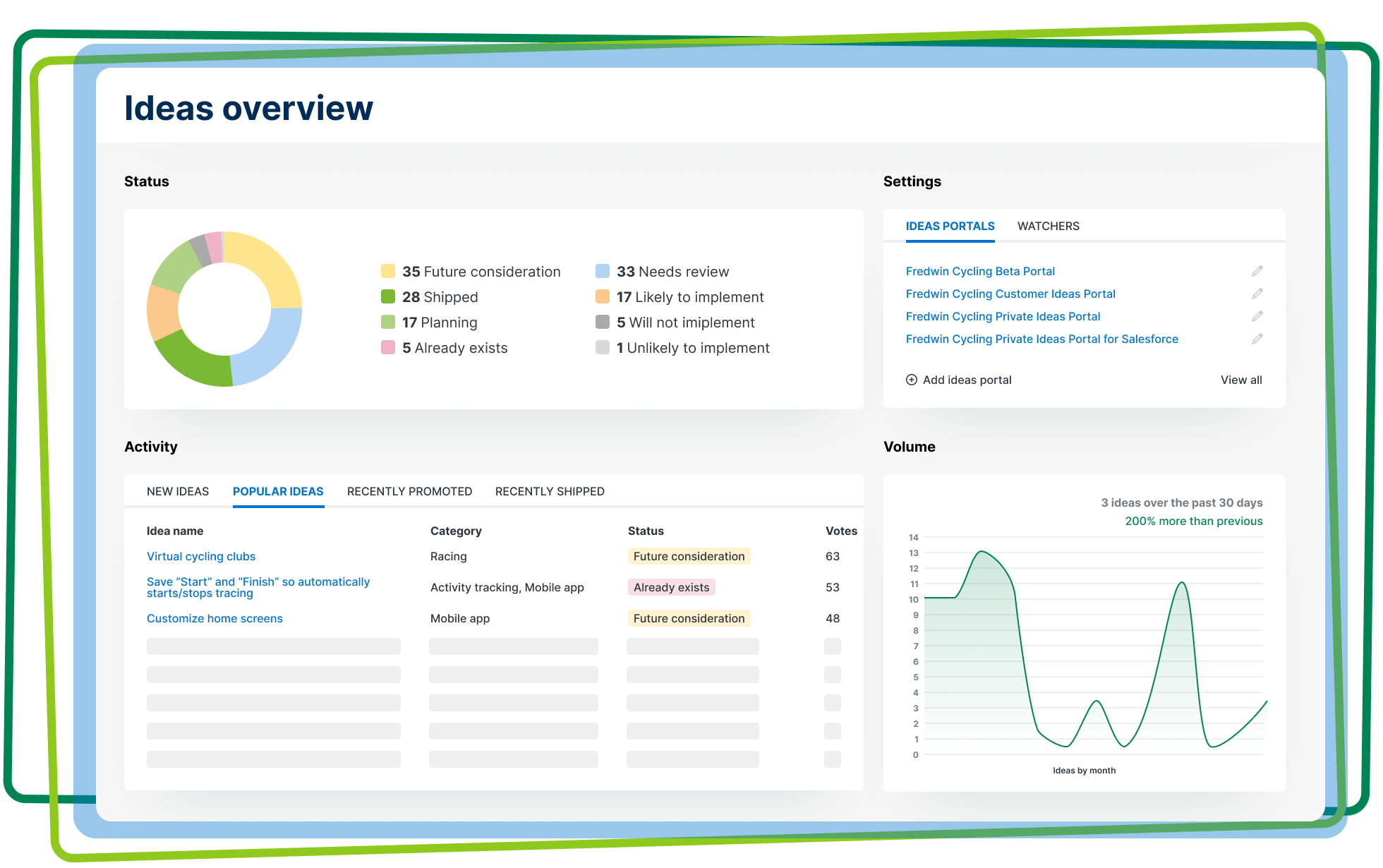Edit the Private Ideas Portal for Salesforce
The image size is (1383, 868).
pos(1257,339)
